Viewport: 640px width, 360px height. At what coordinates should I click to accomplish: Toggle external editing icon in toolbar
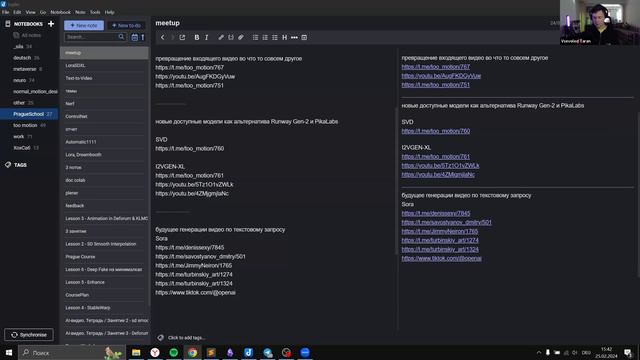pos(182,37)
